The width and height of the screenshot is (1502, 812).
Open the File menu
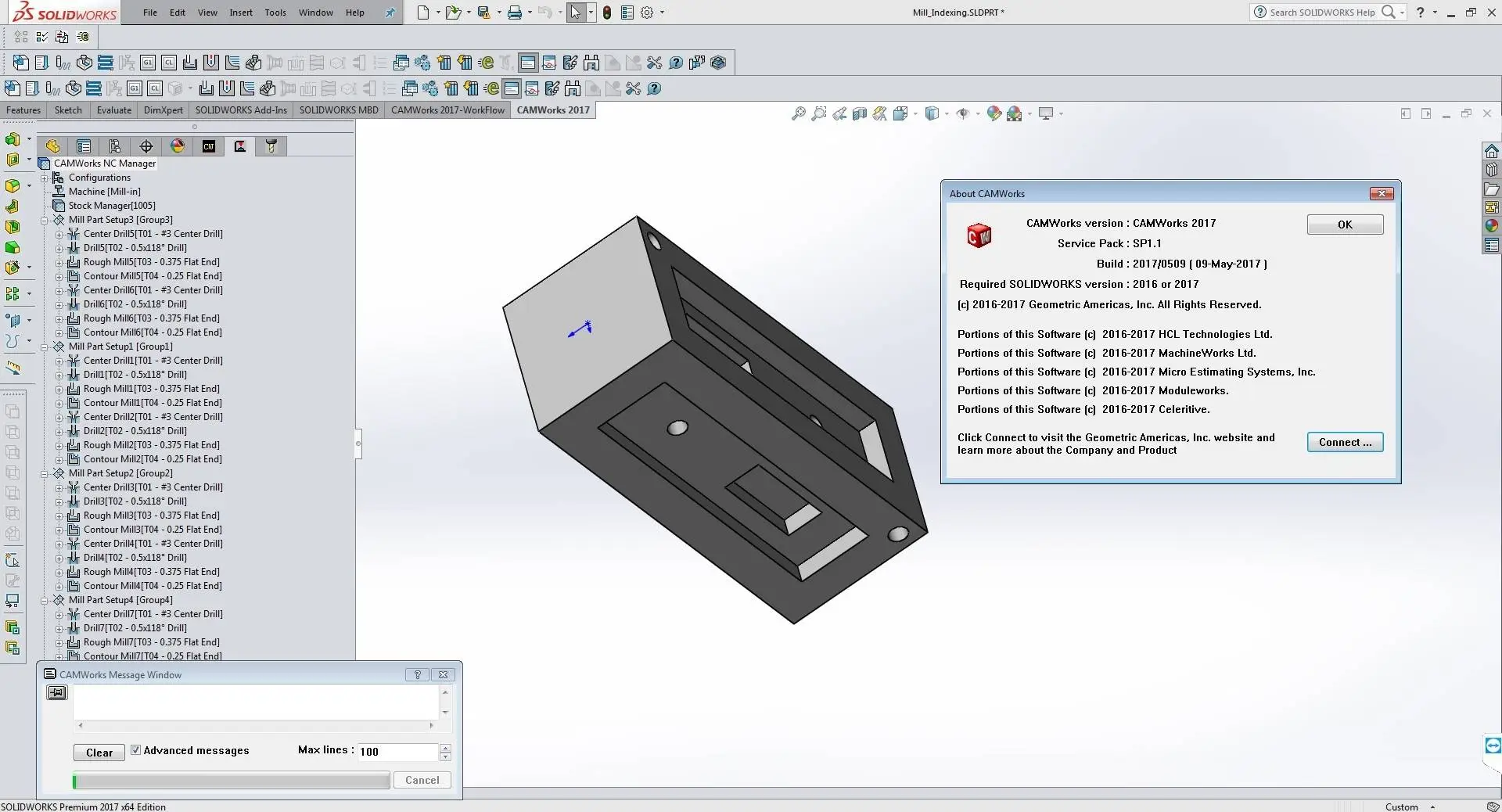150,13
